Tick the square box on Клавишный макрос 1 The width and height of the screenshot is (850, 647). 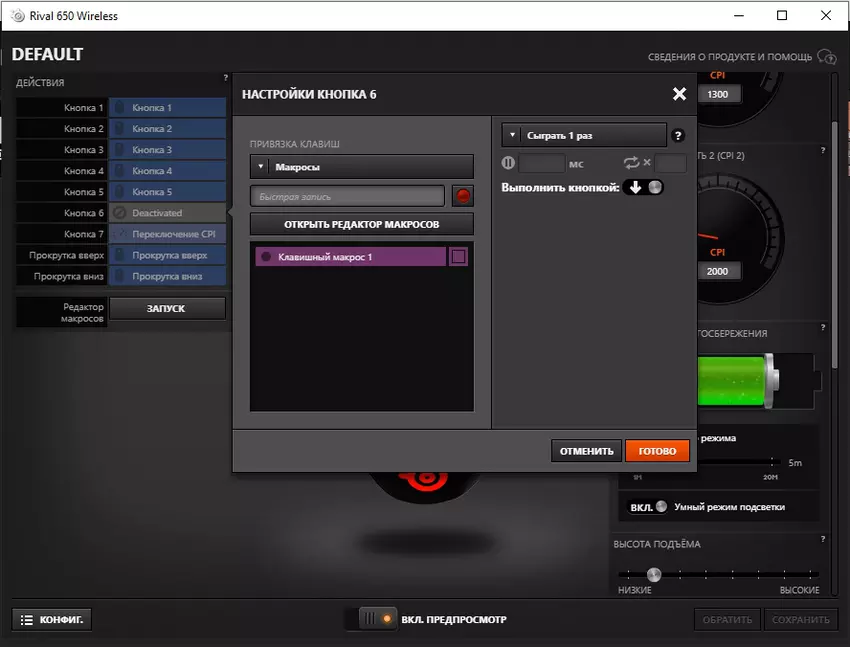459,257
